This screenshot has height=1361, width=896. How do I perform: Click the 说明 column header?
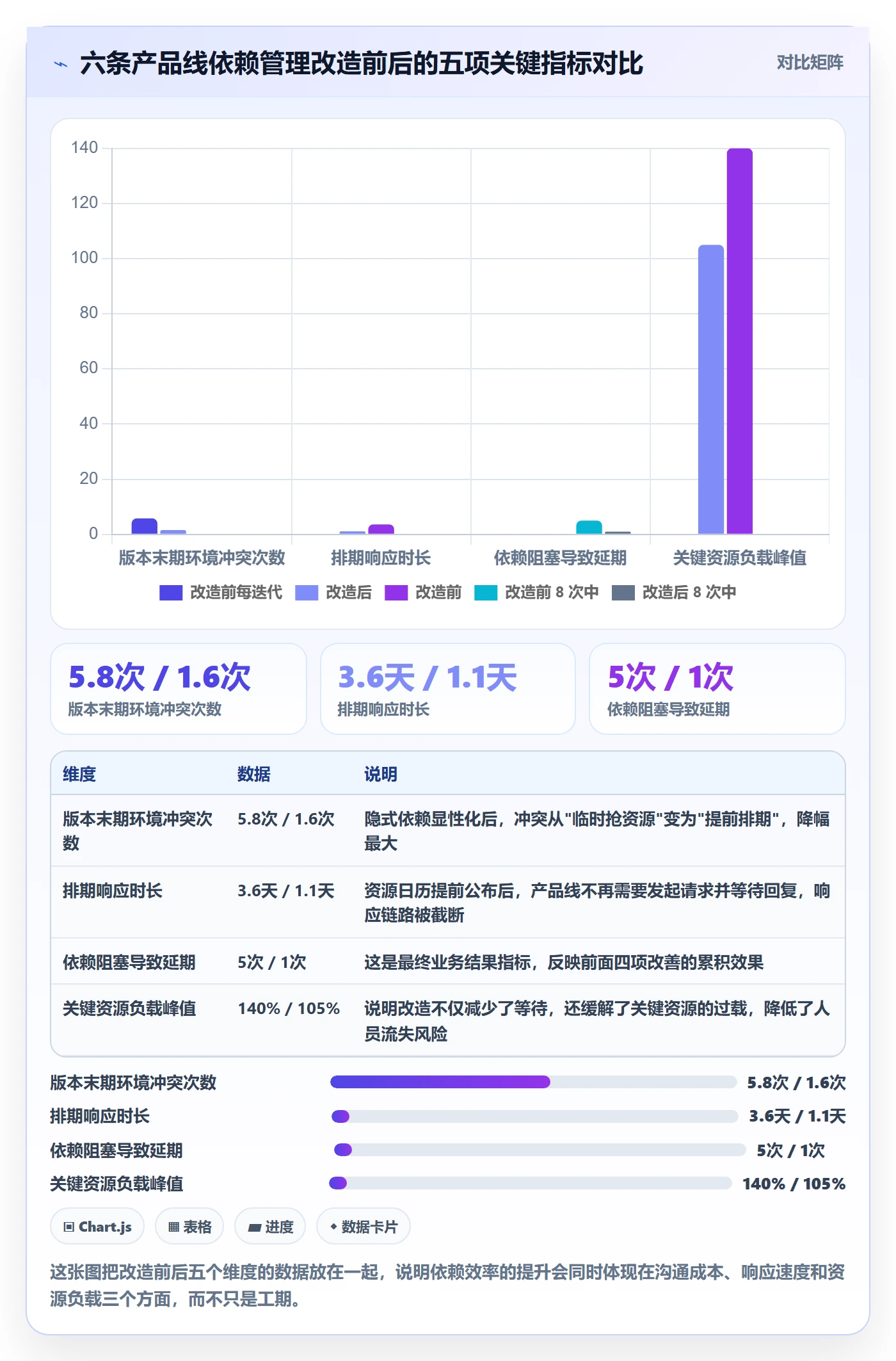(381, 774)
